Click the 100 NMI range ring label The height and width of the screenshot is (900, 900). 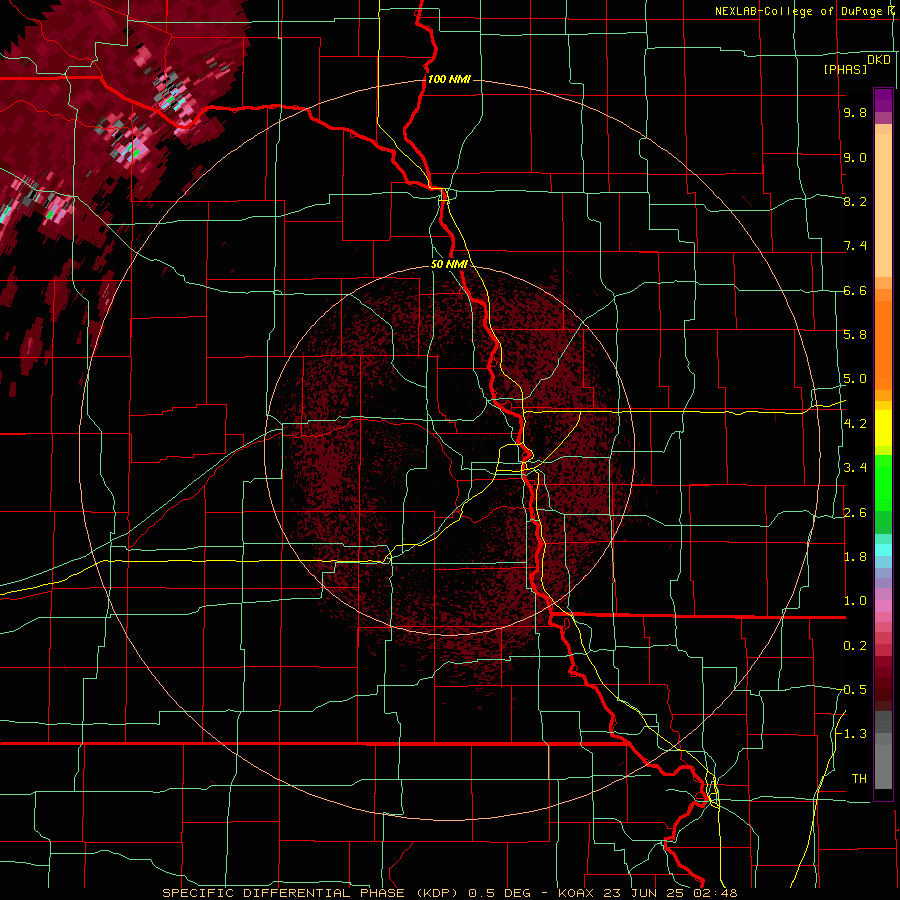449,79
